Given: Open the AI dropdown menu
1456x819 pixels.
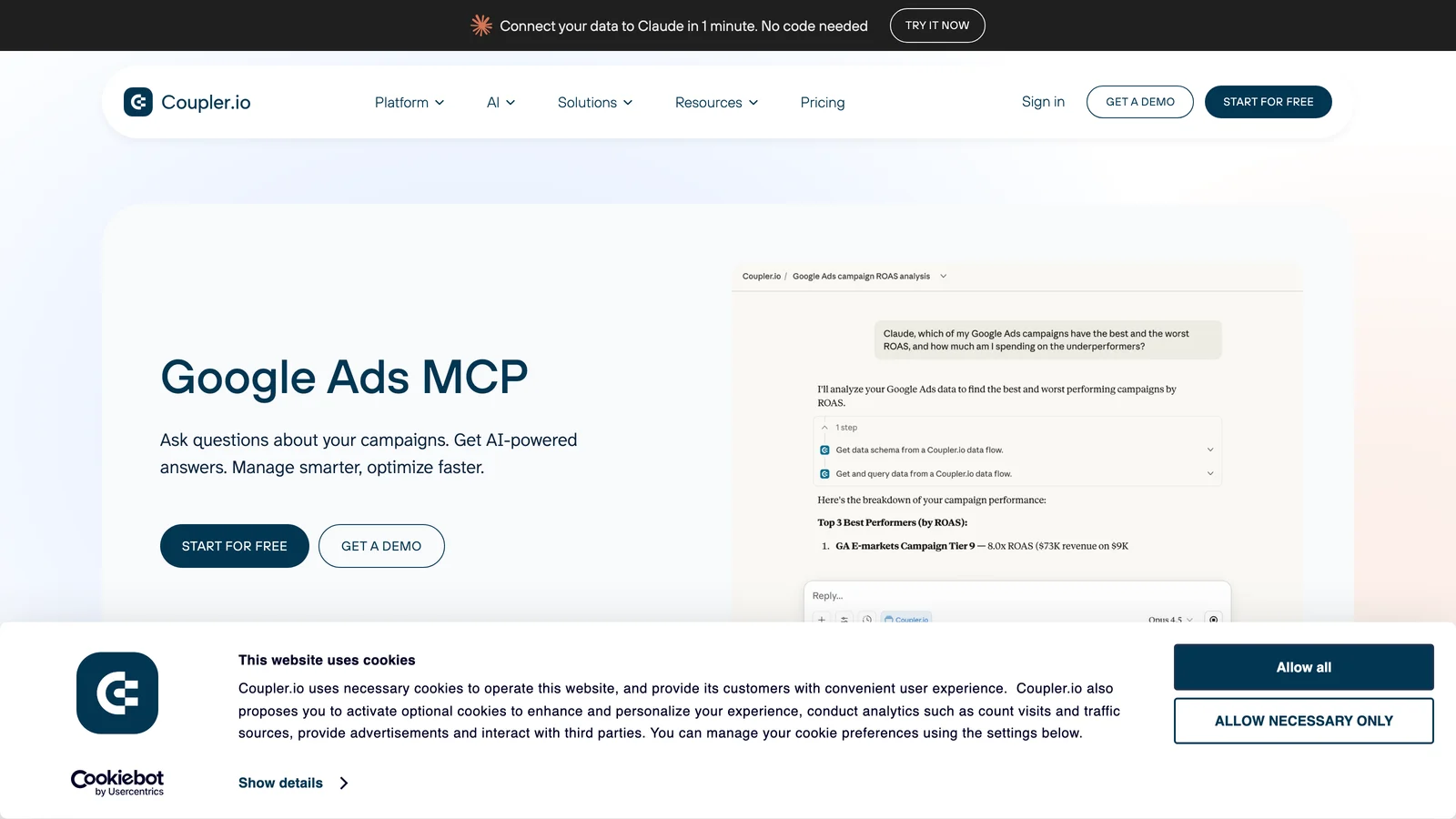Looking at the screenshot, I should 501,103.
